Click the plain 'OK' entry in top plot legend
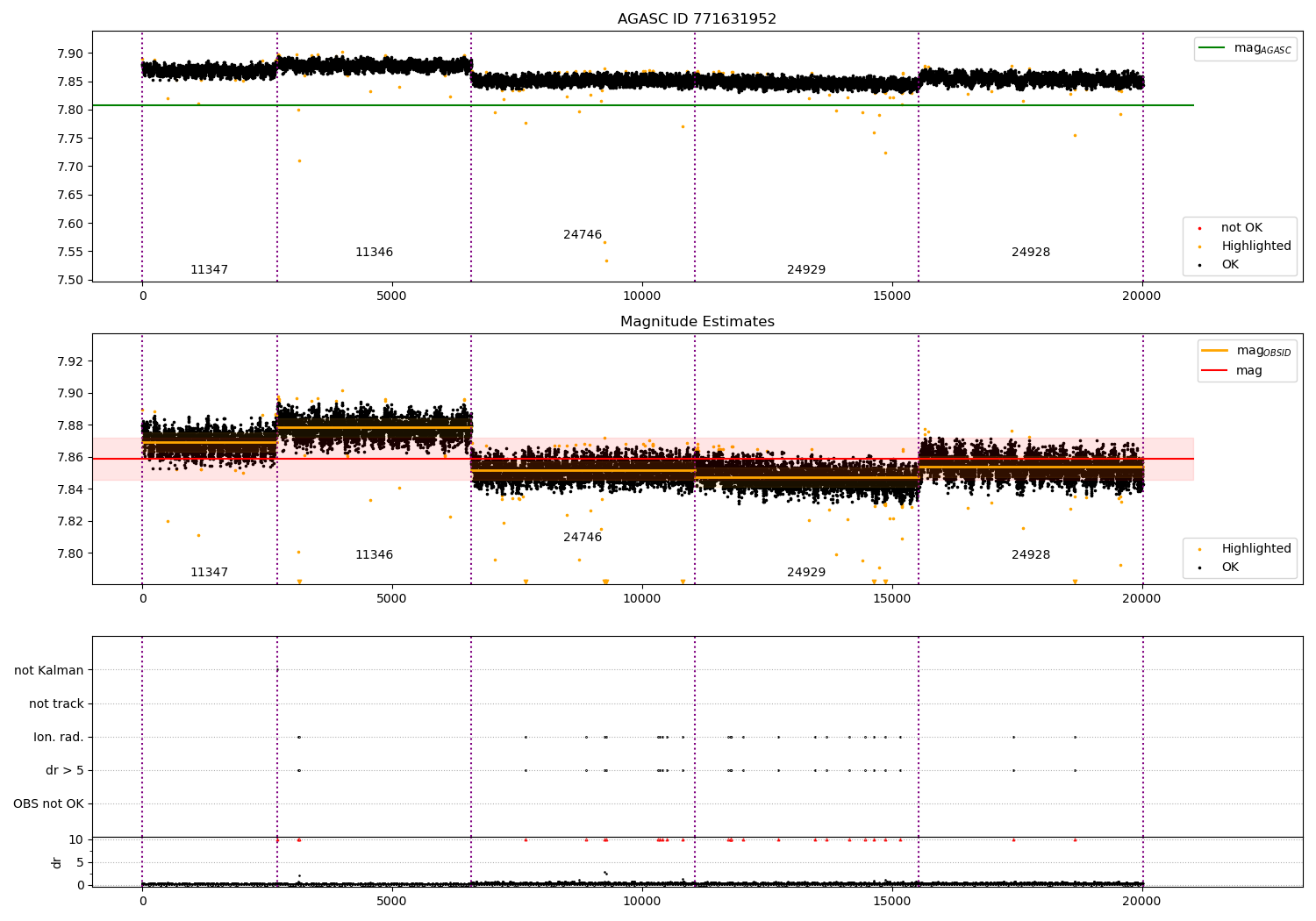1316x921 pixels. (1230, 265)
